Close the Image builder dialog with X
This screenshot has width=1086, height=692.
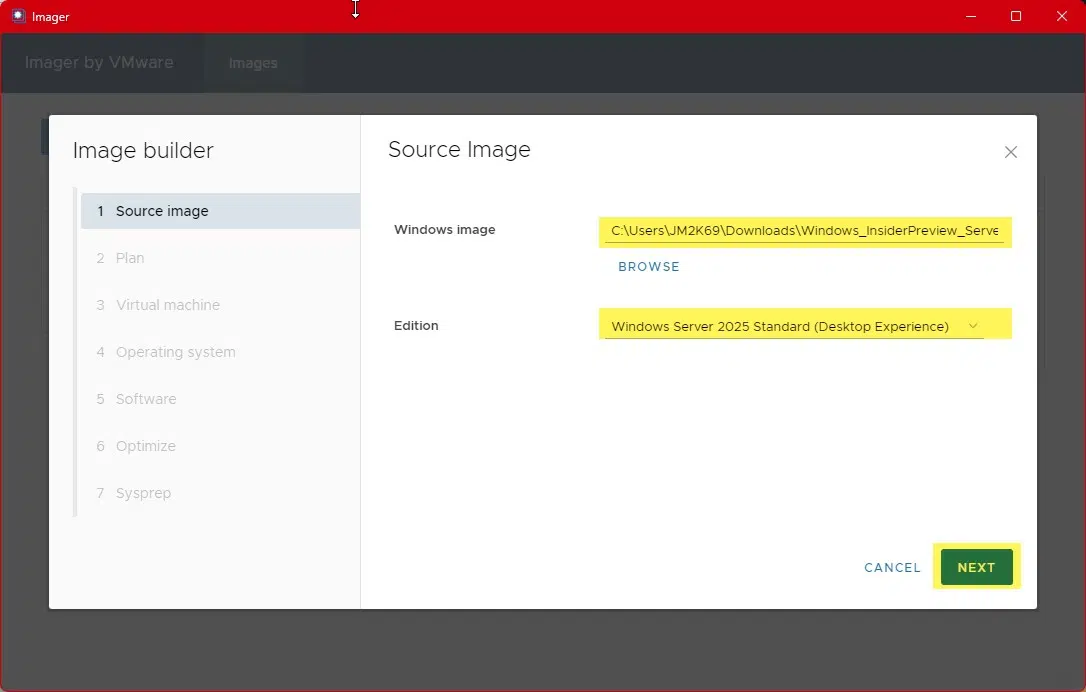1010,152
